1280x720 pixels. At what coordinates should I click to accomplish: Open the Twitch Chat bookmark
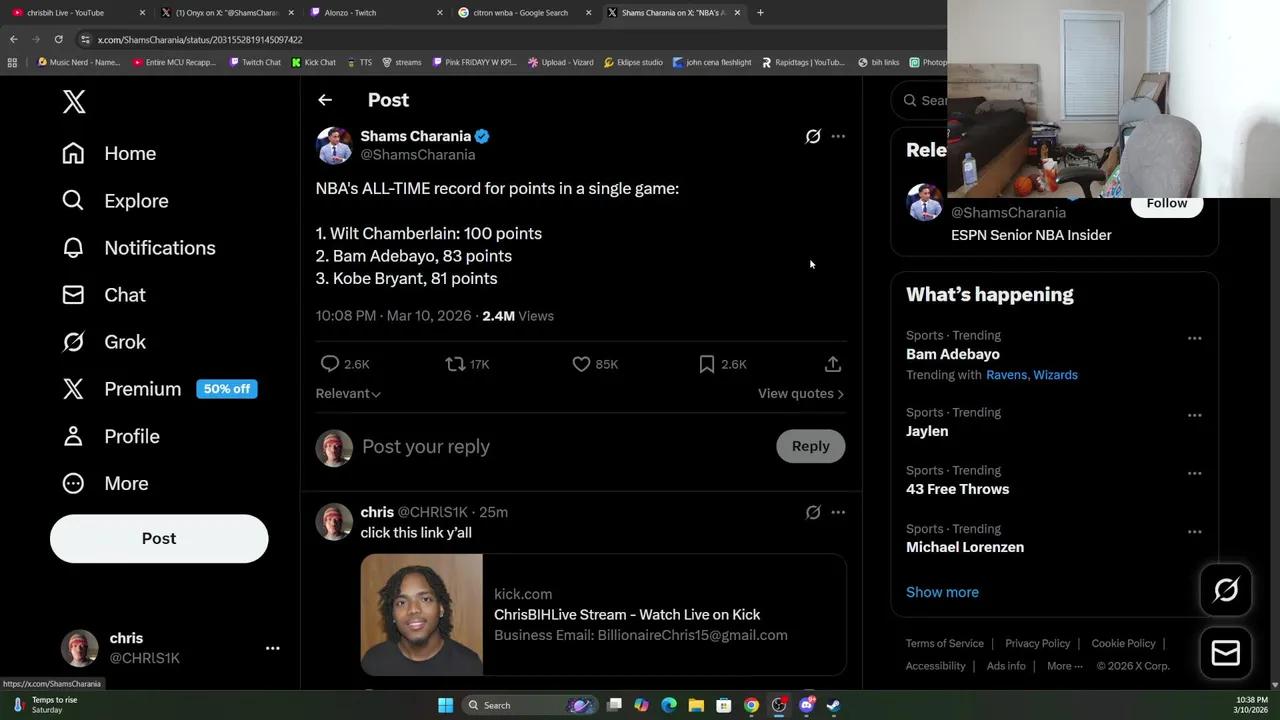tap(255, 62)
